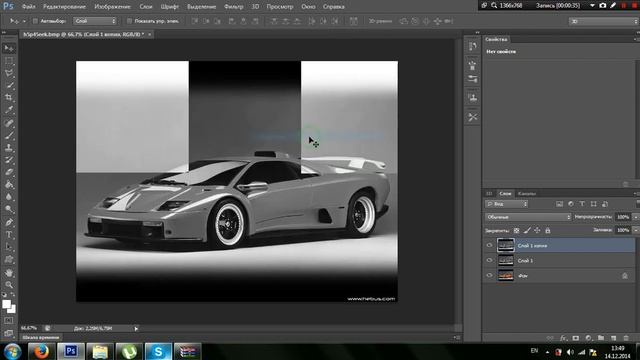Open the Шкала времени timeline panel
The width and height of the screenshot is (640, 360).
click(41, 338)
